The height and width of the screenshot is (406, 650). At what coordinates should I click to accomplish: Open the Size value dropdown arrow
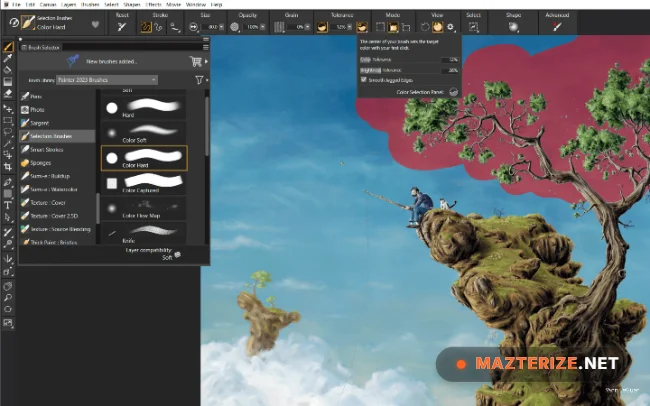click(x=221, y=27)
